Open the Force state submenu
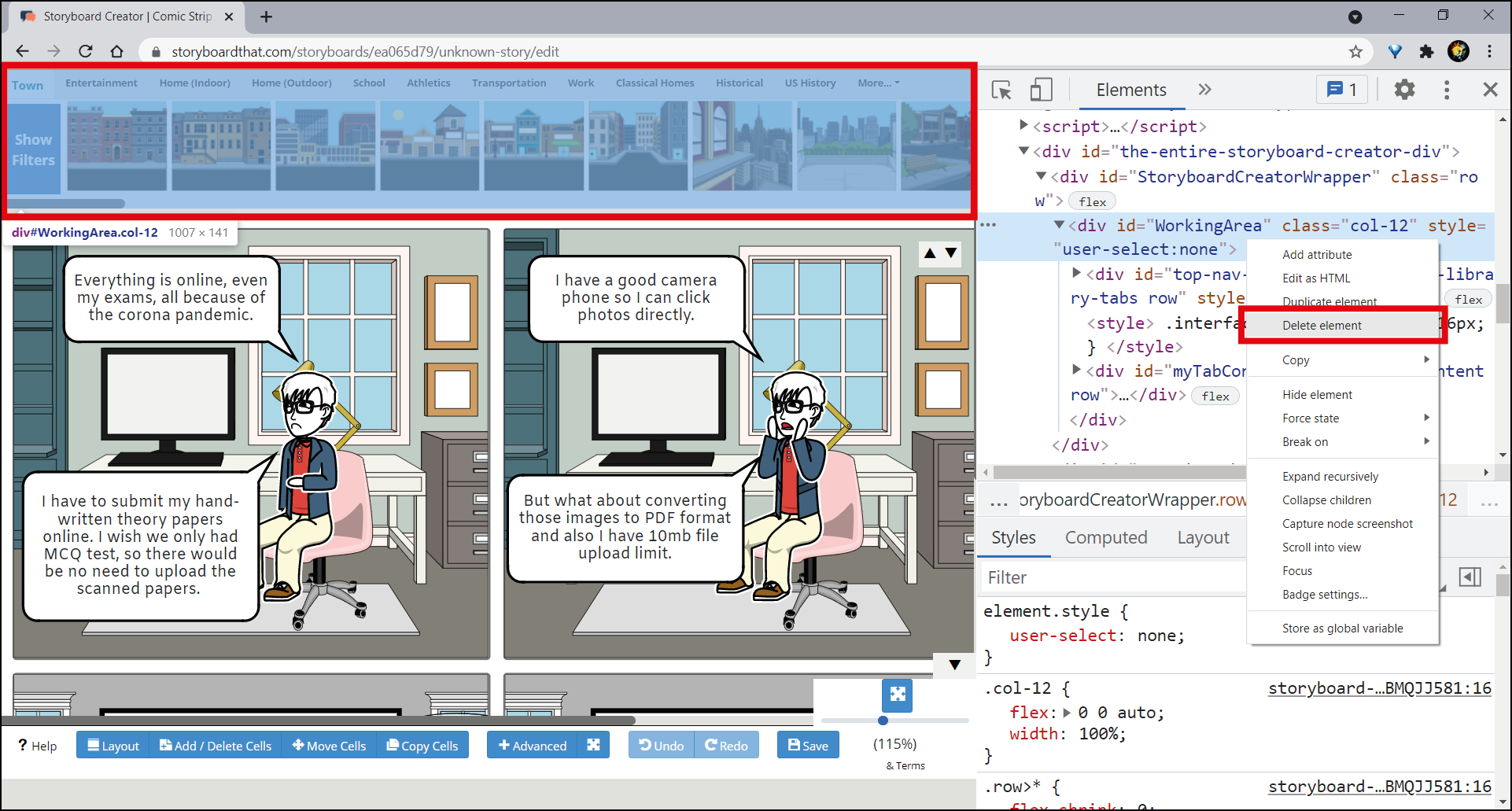The width and height of the screenshot is (1512, 811). coord(1343,418)
